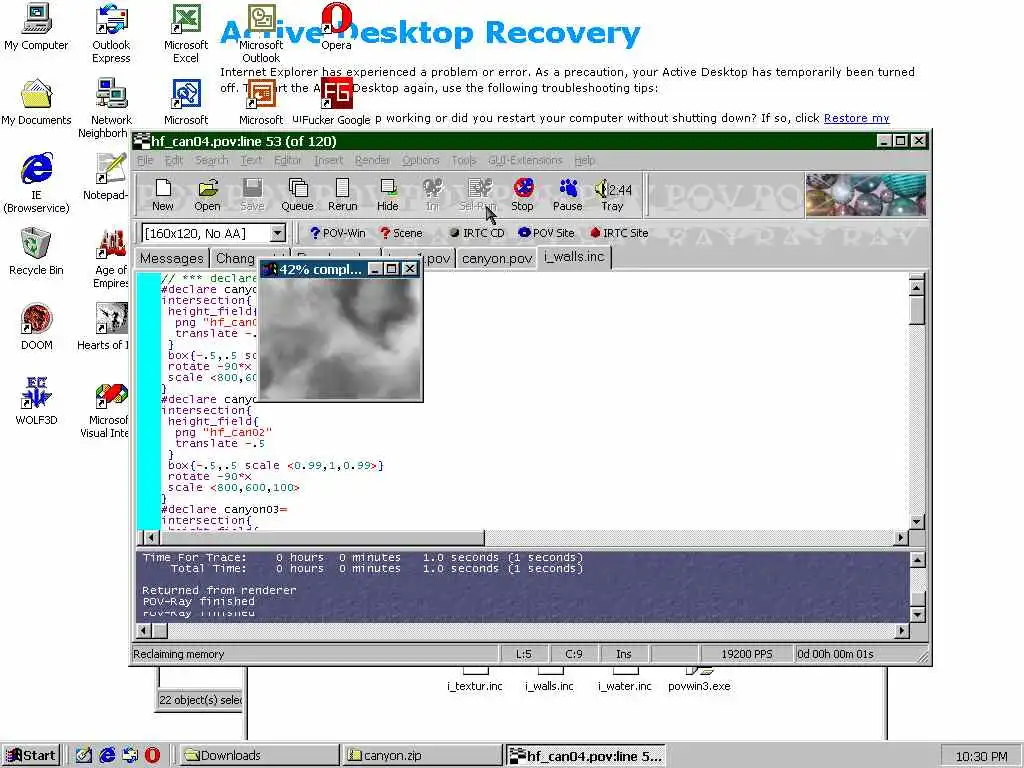Open the IRTC Site button

pos(619,233)
